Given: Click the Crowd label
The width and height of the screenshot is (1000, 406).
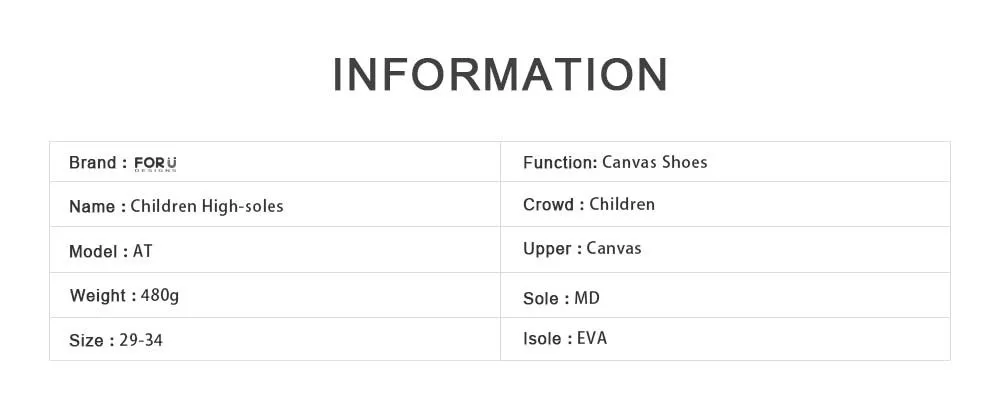Looking at the screenshot, I should click(548, 205).
